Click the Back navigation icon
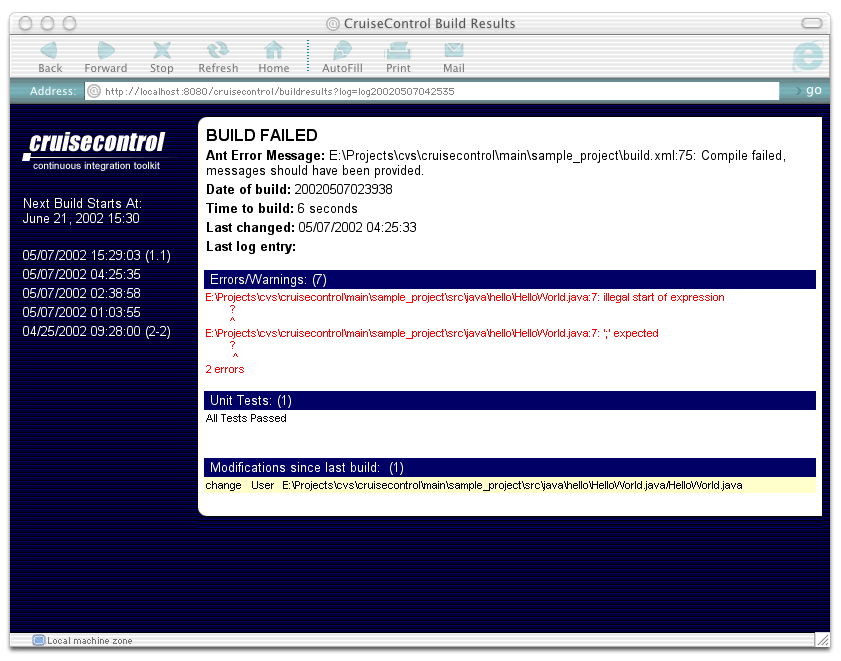The width and height of the screenshot is (841, 661). [x=49, y=51]
